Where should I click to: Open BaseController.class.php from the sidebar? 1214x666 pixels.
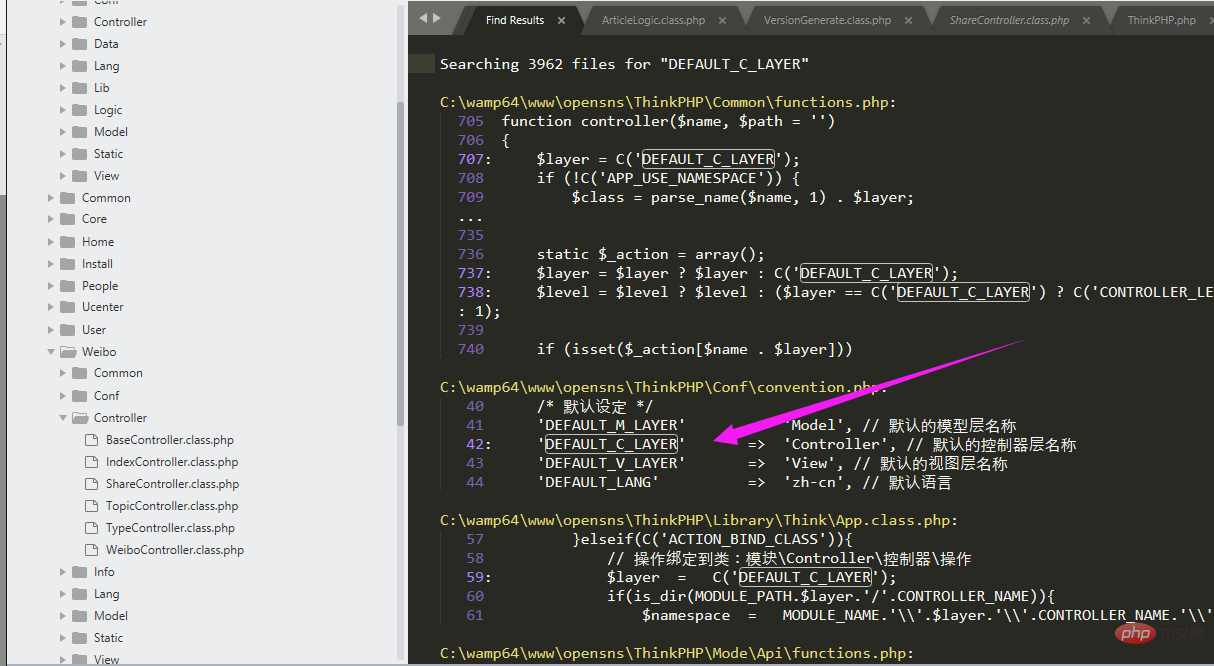pos(170,440)
